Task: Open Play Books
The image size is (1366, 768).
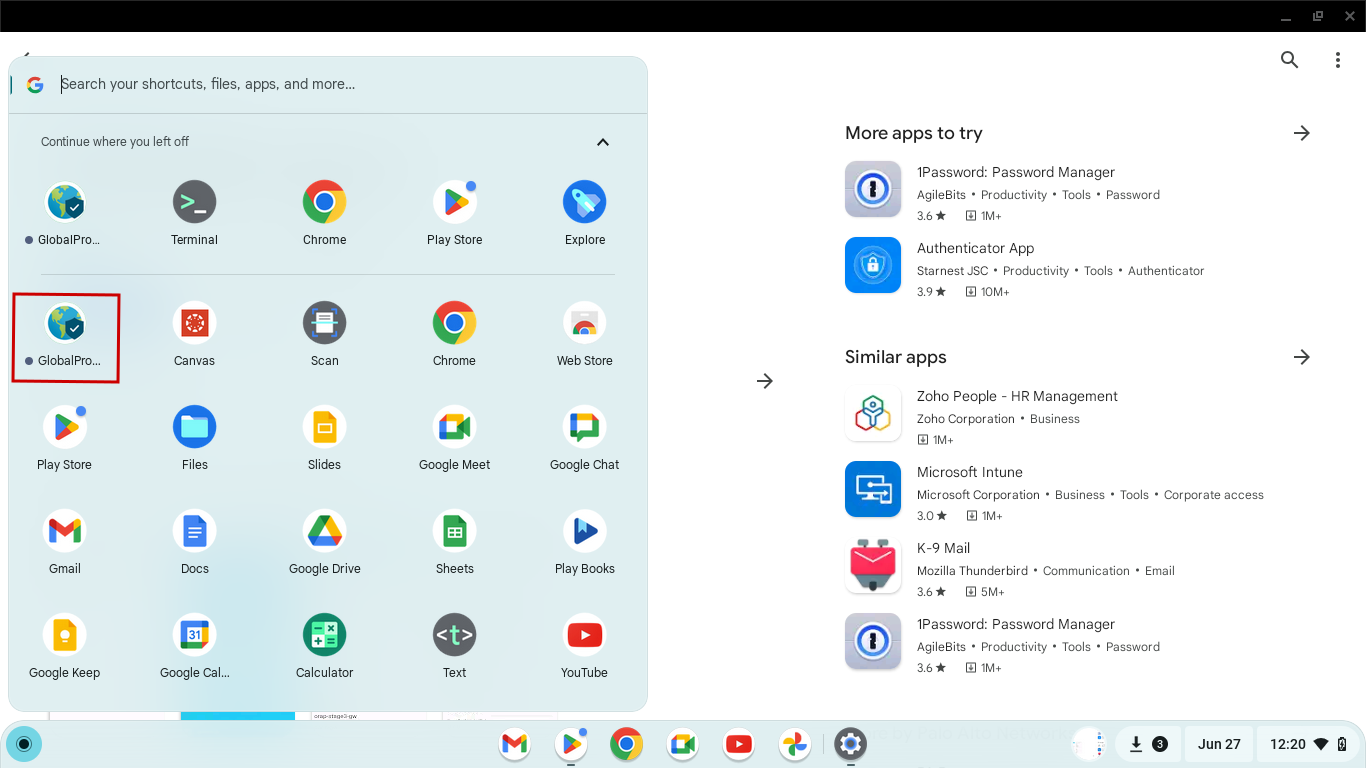Action: [585, 543]
